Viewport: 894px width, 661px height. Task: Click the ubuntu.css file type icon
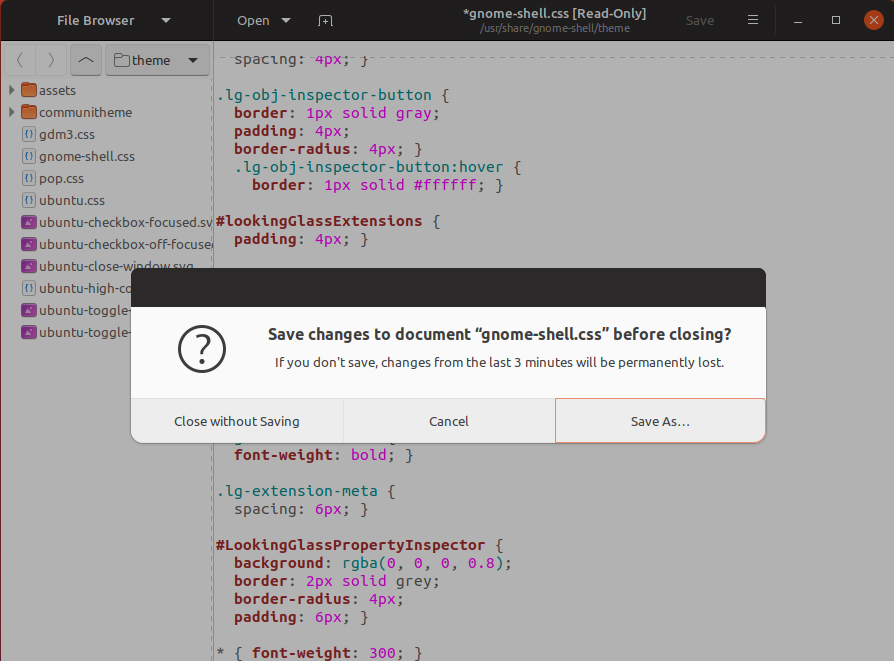point(29,201)
